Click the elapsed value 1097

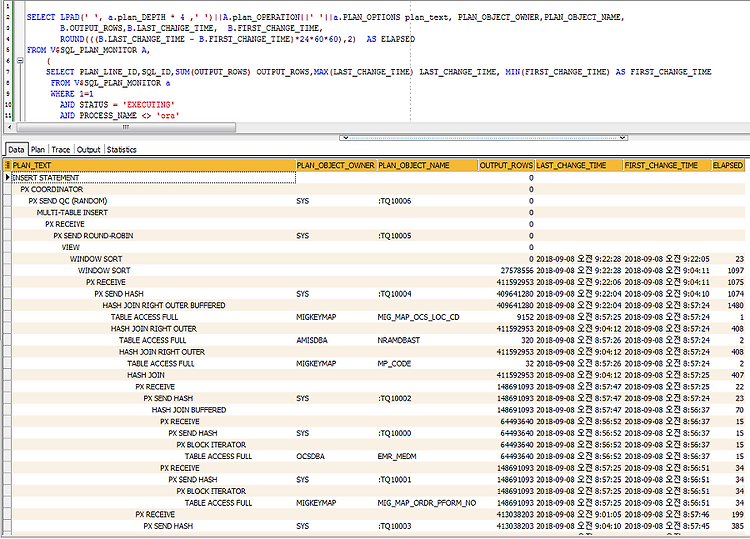[x=736, y=270]
